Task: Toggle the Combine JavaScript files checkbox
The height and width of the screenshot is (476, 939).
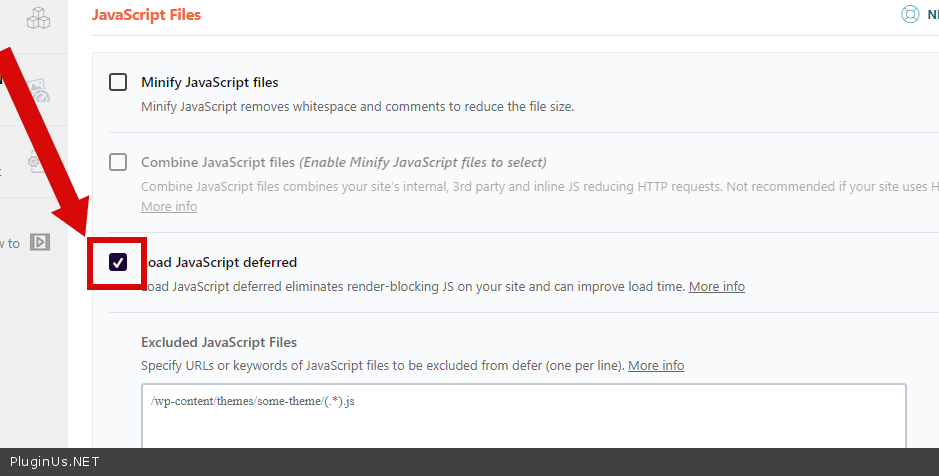Action: [x=118, y=162]
